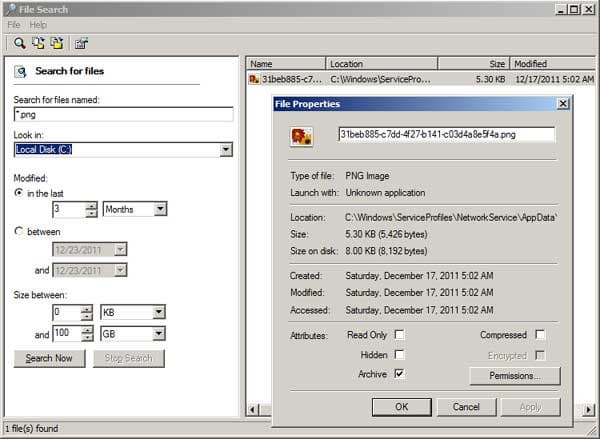Click the minimum size value field

(67, 312)
